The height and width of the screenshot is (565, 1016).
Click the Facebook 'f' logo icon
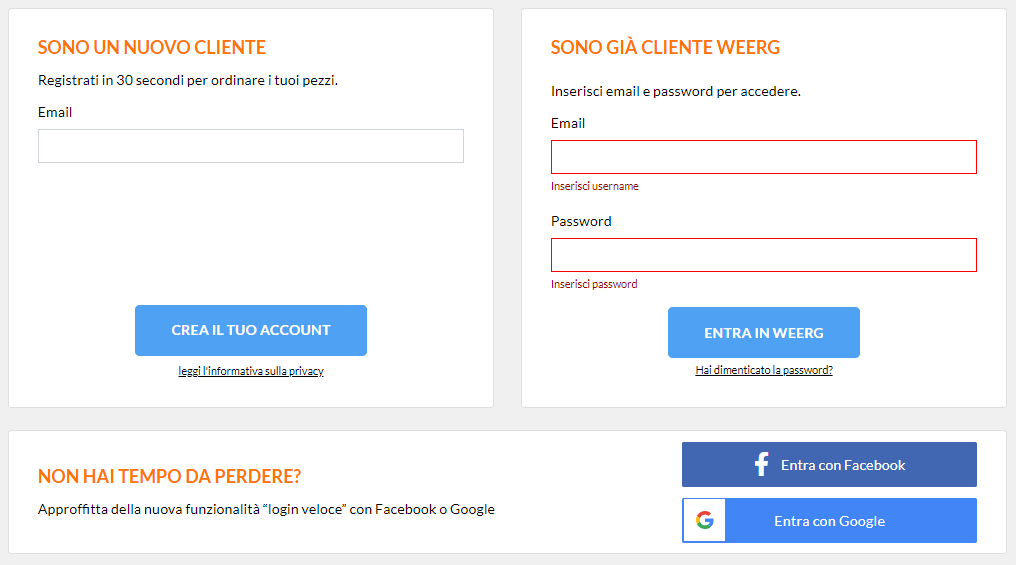761,465
